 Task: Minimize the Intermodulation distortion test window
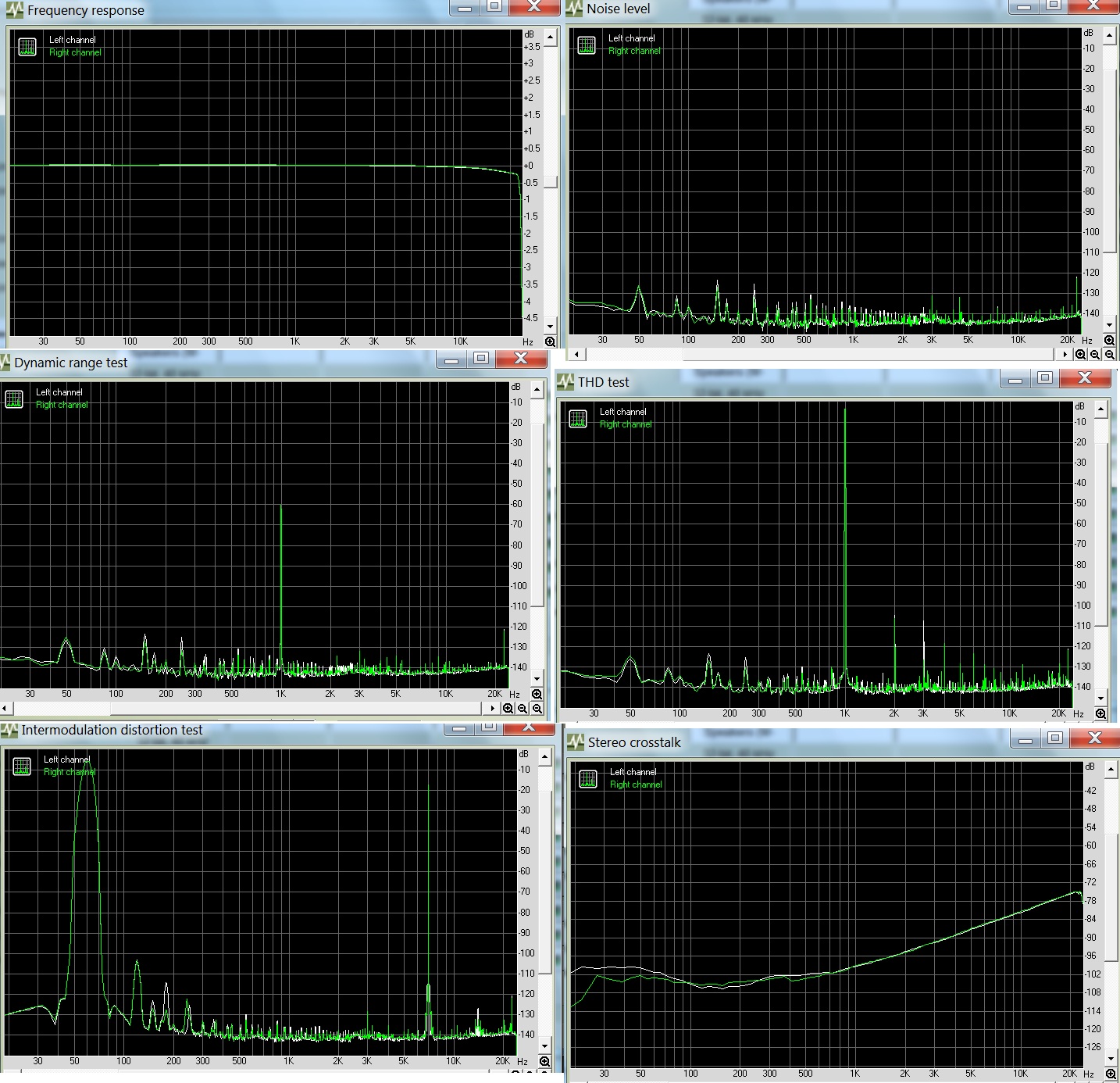(x=459, y=728)
